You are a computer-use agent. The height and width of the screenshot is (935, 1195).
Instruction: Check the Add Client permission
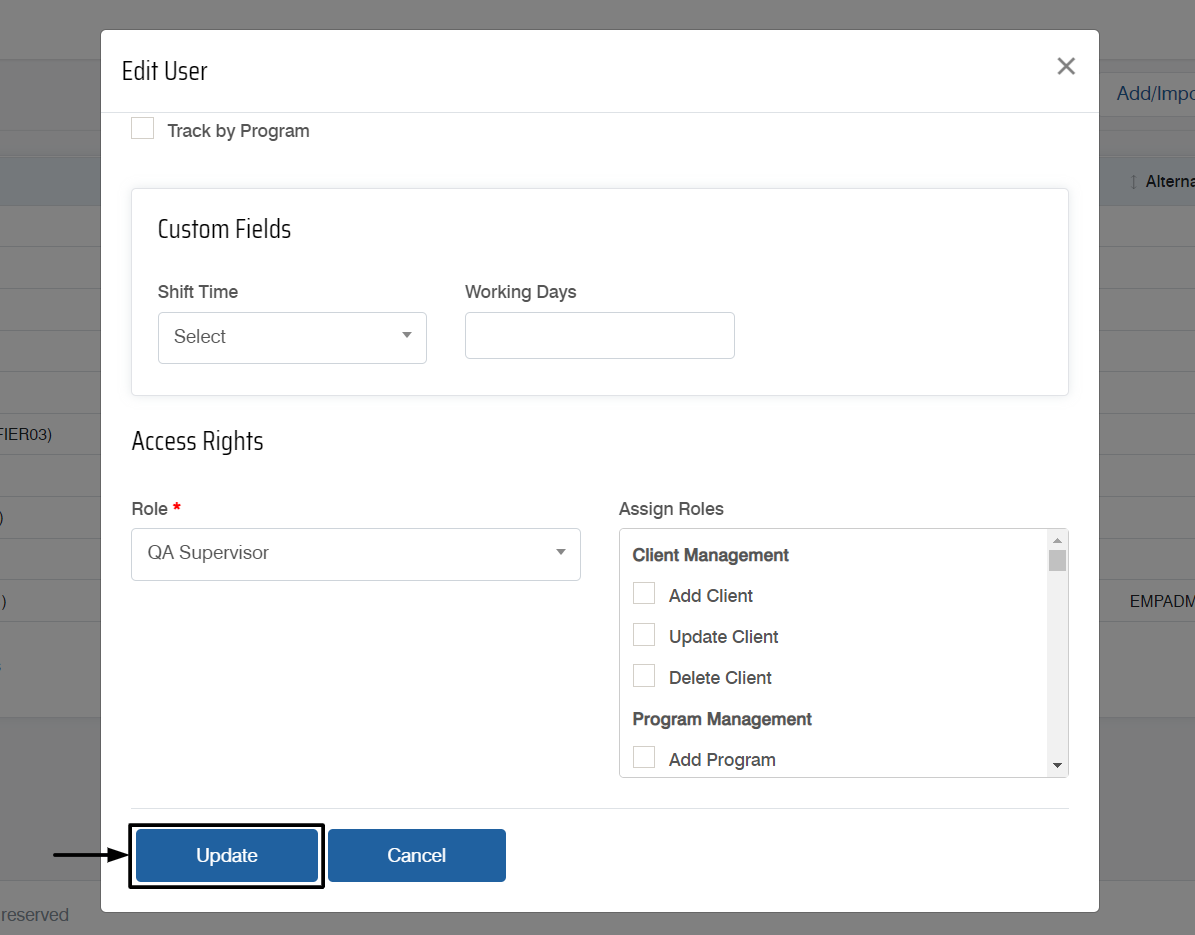pos(644,594)
